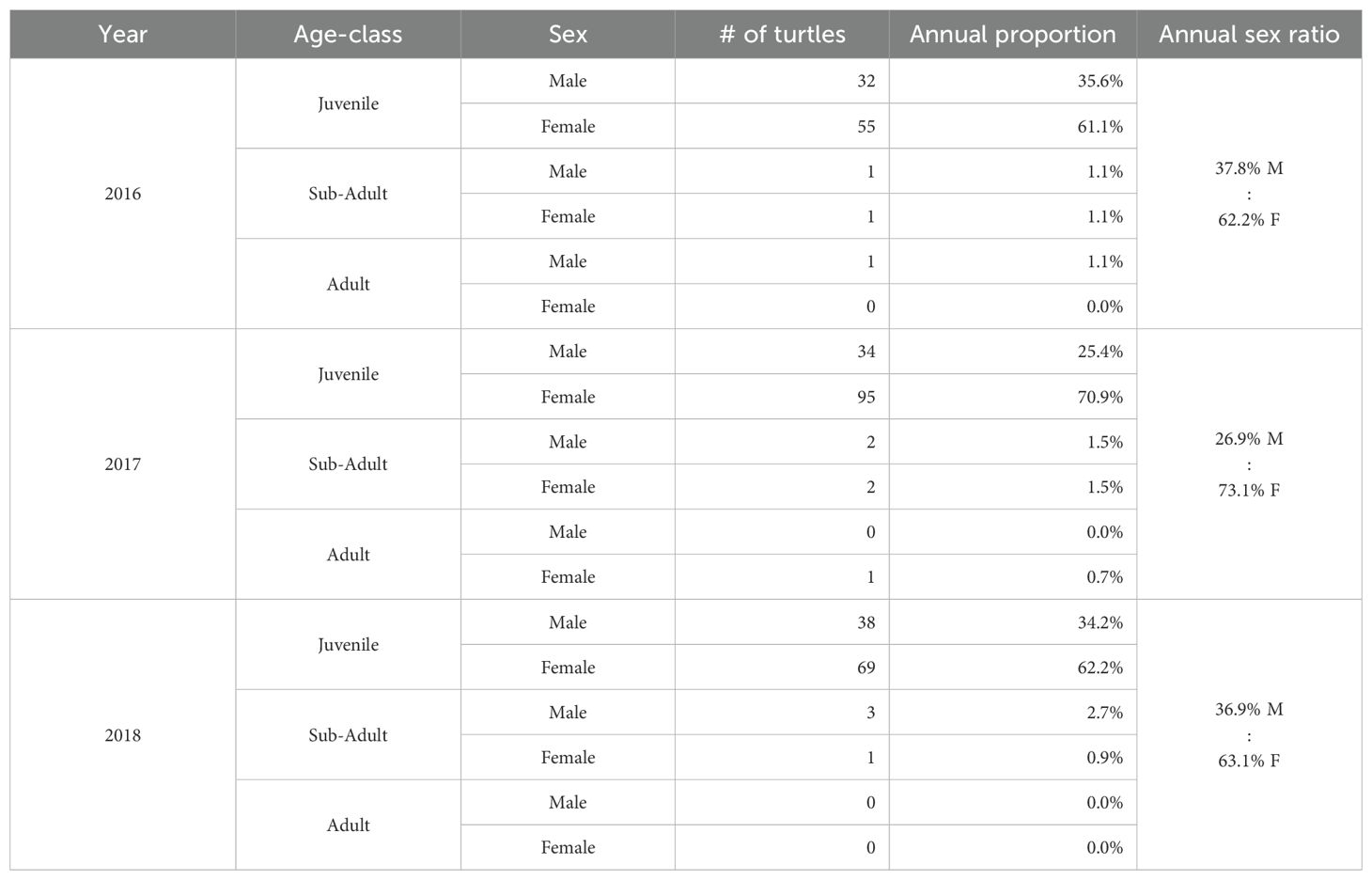Select the 2017 year cell

(x=123, y=464)
